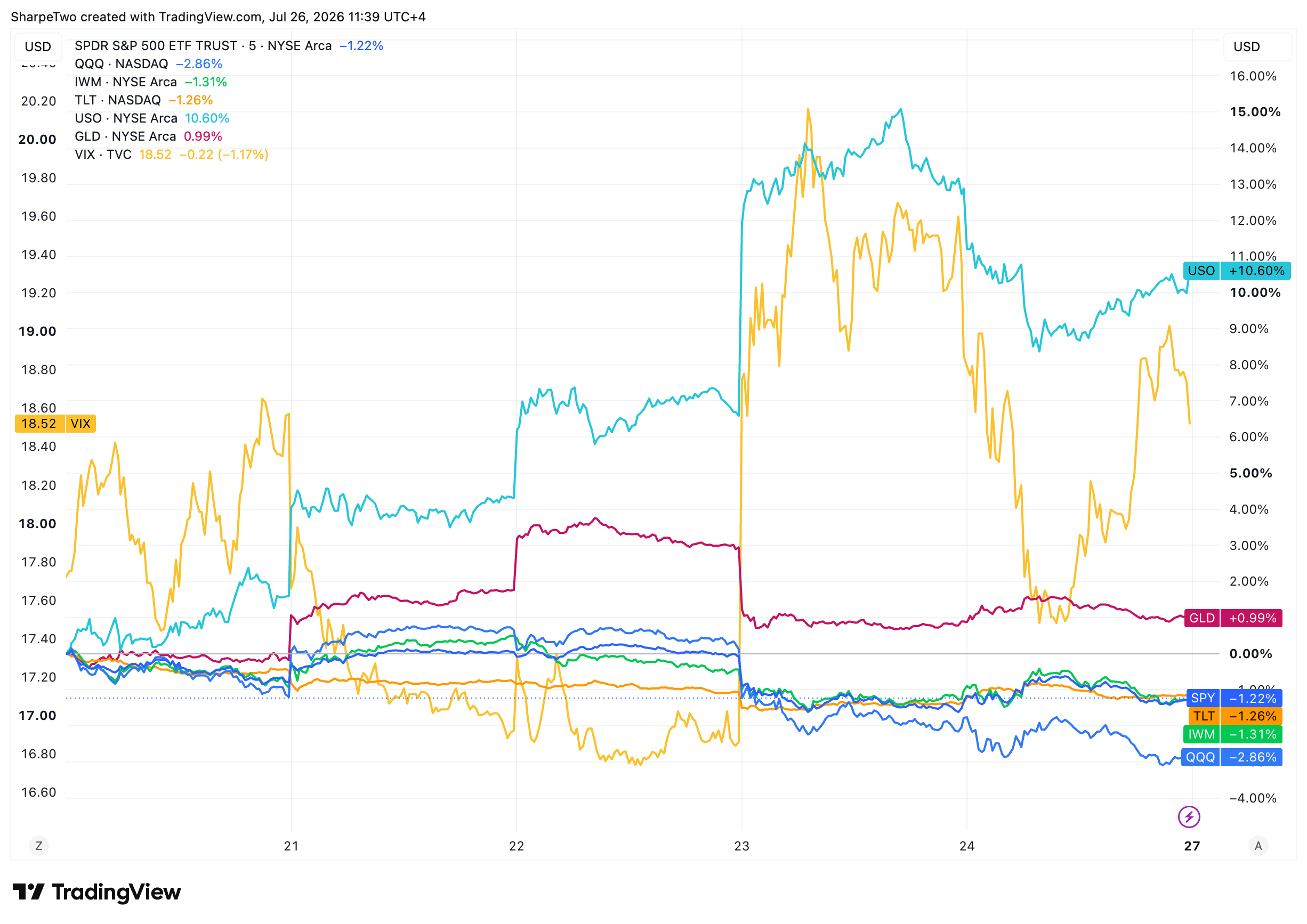The image size is (1307, 924).
Task: Click the date label 23 on time axis
Action: coord(742,846)
